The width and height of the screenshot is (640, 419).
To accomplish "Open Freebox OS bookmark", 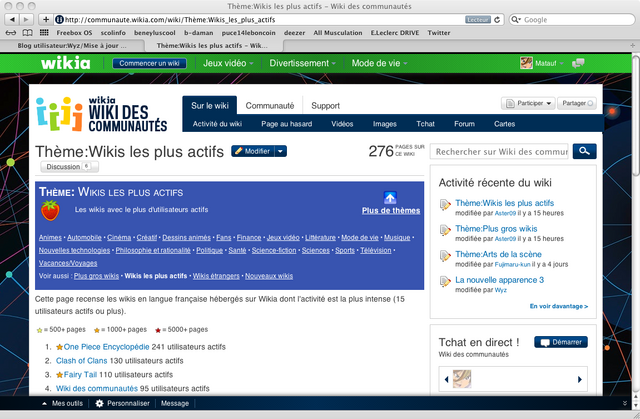I will point(74,33).
